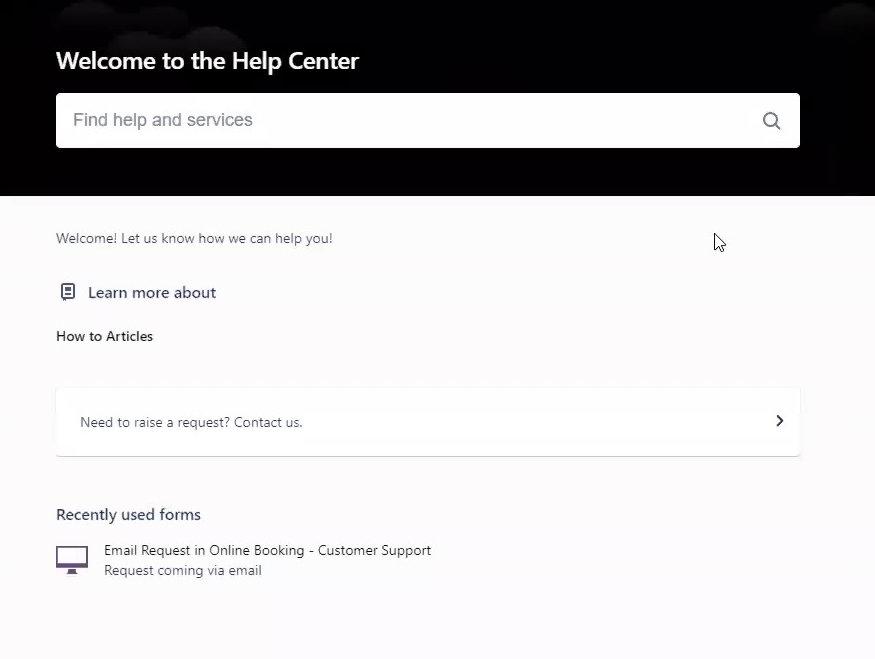Click the Customer Support portion of form title
The image size is (875, 659).
[x=374, y=550]
